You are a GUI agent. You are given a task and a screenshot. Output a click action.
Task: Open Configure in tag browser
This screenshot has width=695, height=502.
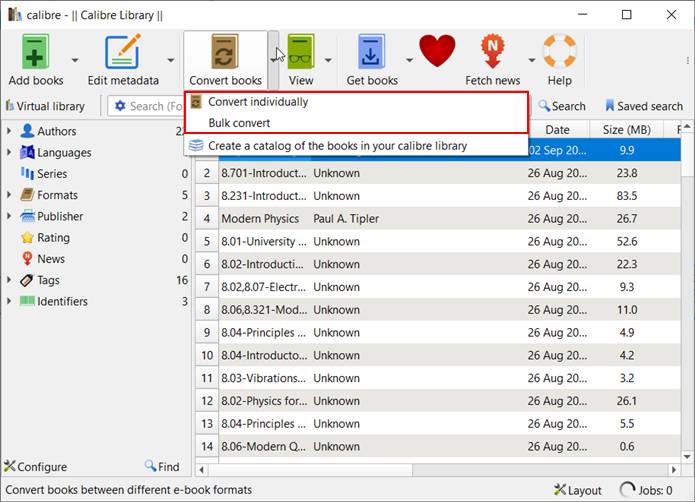click(35, 467)
